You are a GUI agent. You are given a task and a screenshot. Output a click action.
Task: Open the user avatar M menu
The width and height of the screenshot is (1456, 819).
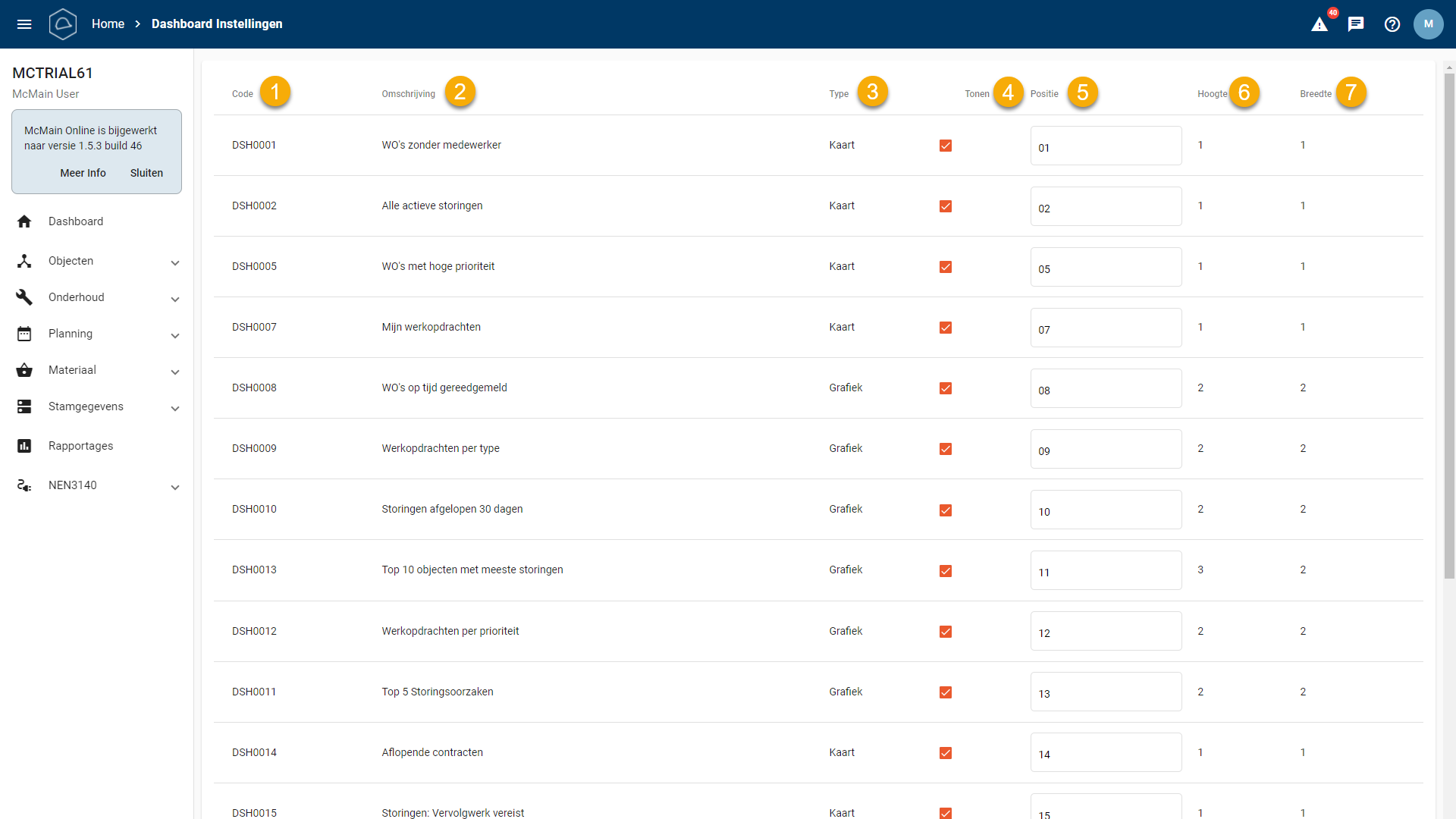[x=1428, y=24]
